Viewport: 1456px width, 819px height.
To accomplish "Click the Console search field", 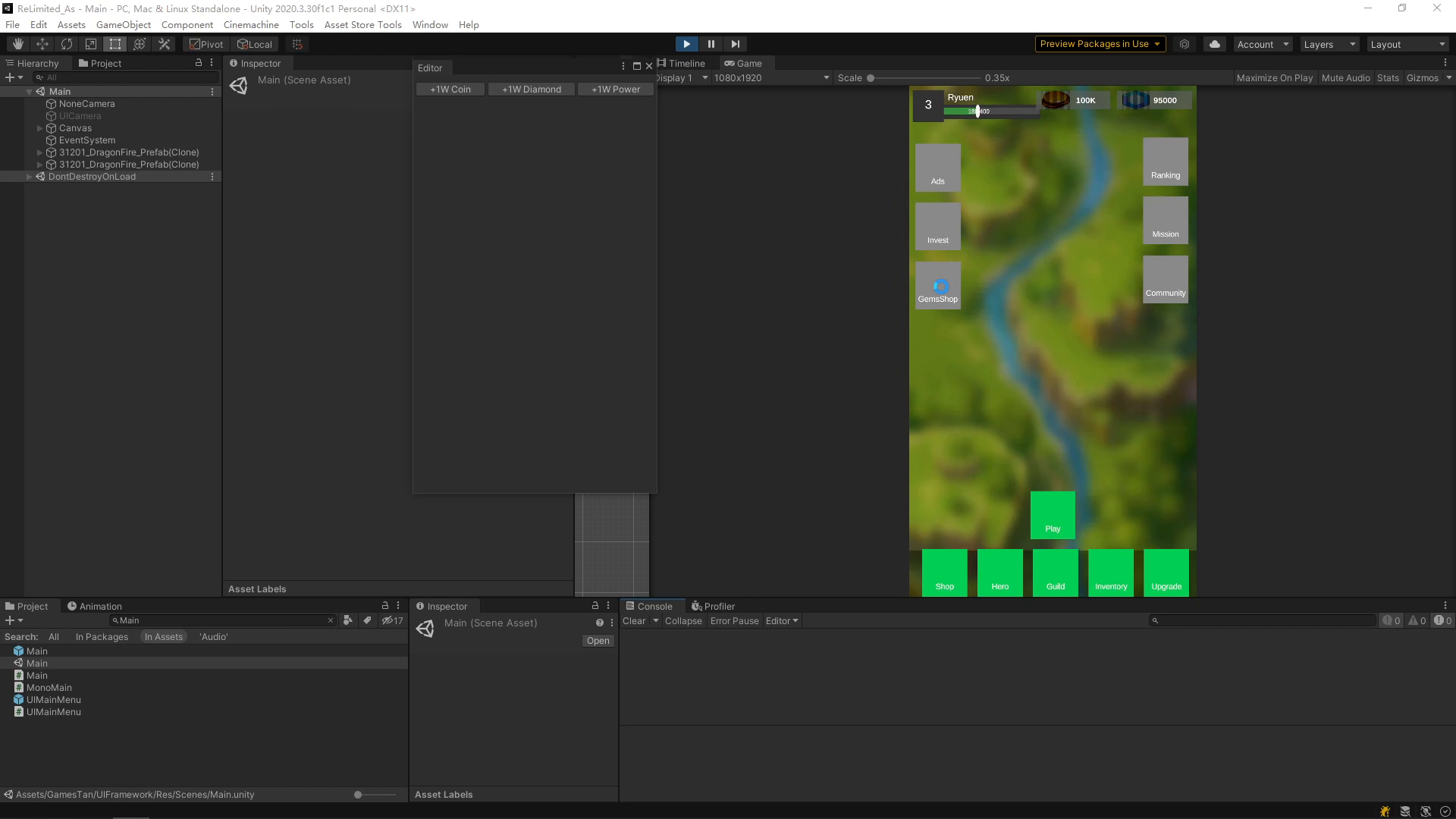I will point(1263,620).
